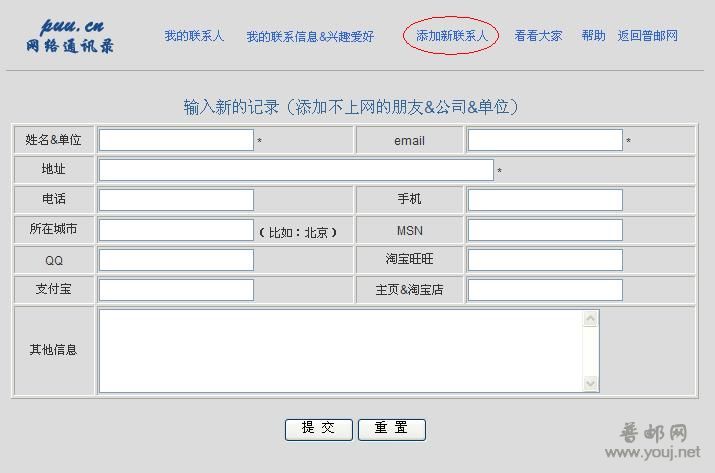Screen dimensions: 715x473
Task: Focus the 支付宝 account field
Action: point(176,290)
